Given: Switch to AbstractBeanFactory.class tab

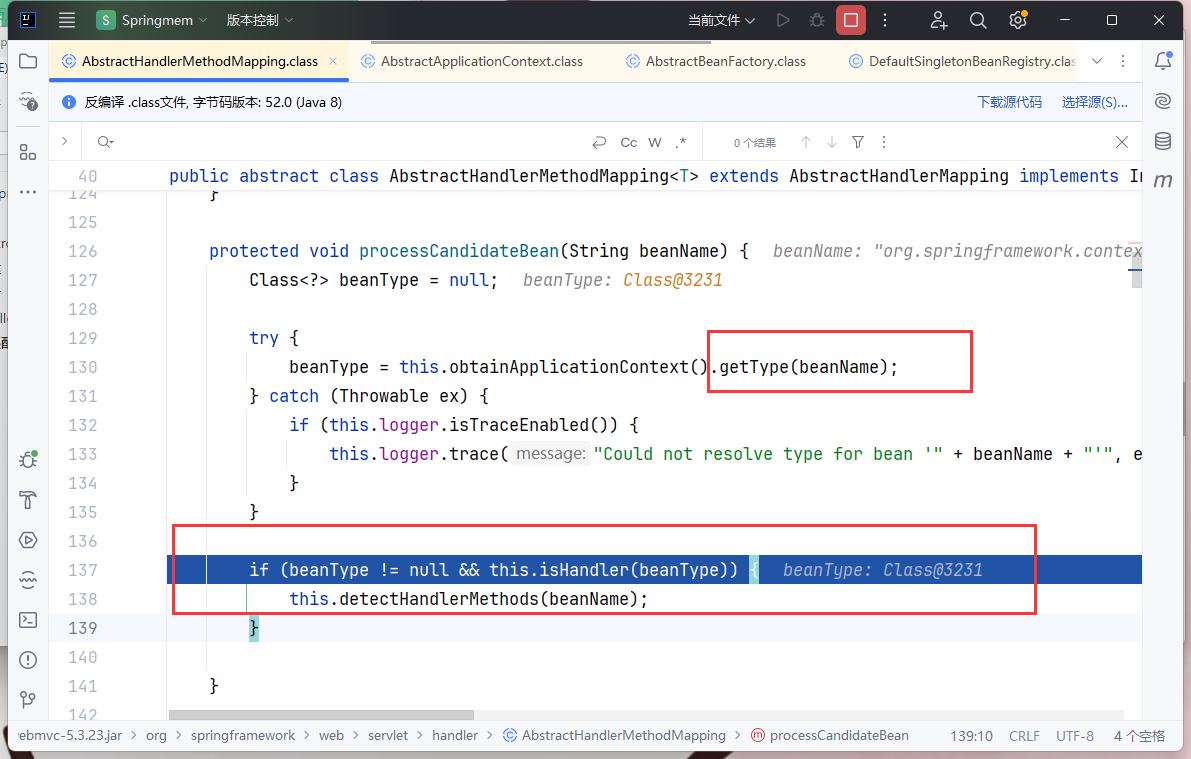Looking at the screenshot, I should (725, 61).
